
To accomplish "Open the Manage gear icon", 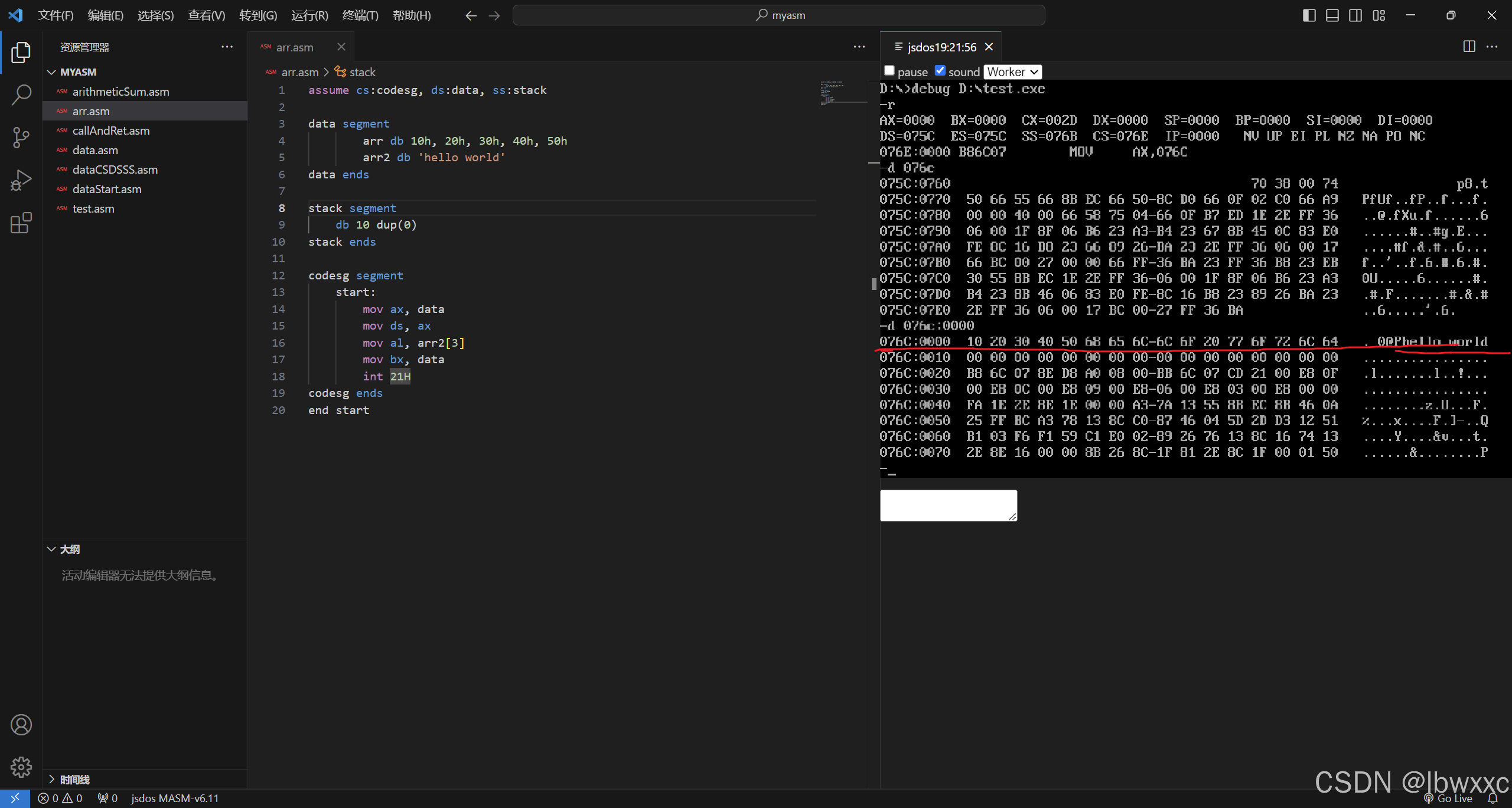I will (21, 767).
